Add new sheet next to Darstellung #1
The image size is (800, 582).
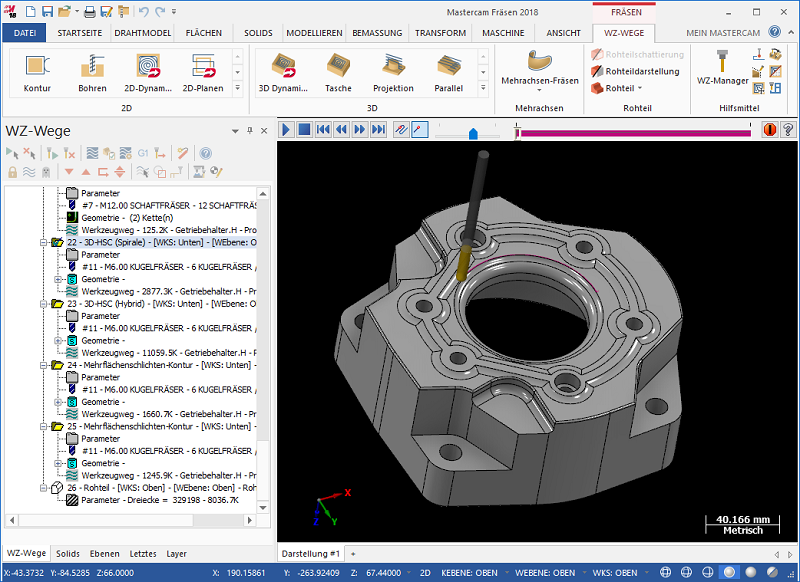tap(353, 553)
